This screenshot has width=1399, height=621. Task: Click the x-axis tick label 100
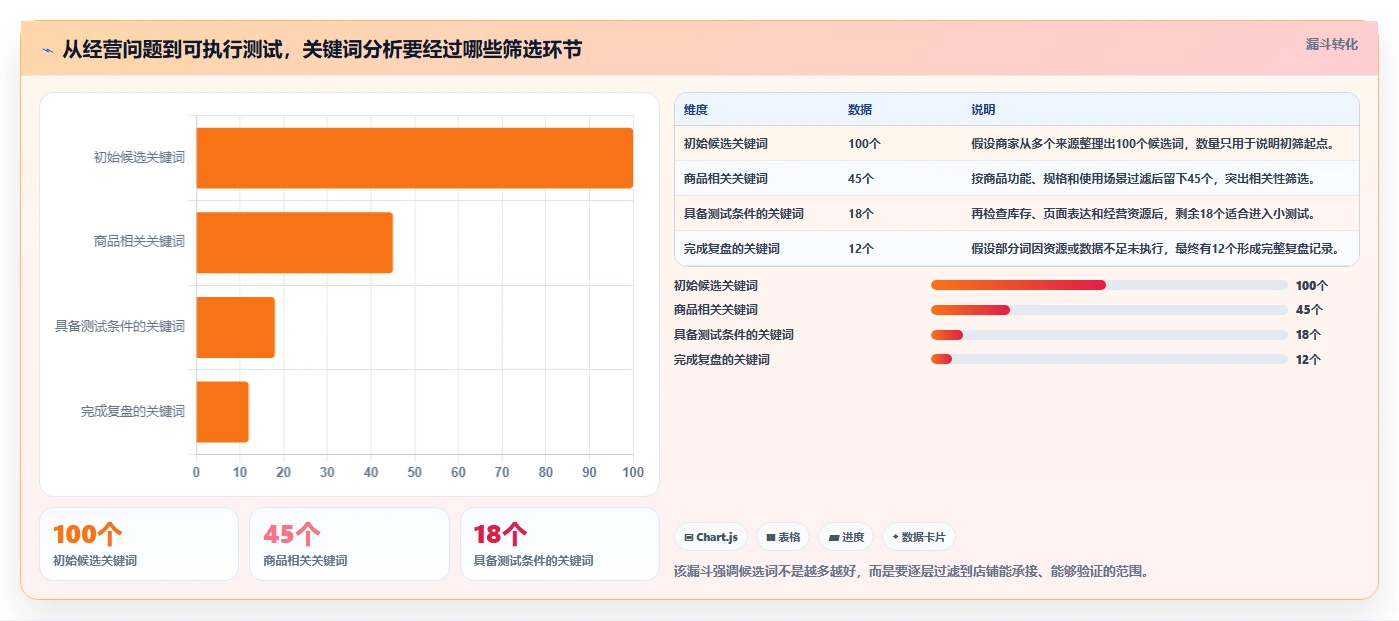(633, 472)
